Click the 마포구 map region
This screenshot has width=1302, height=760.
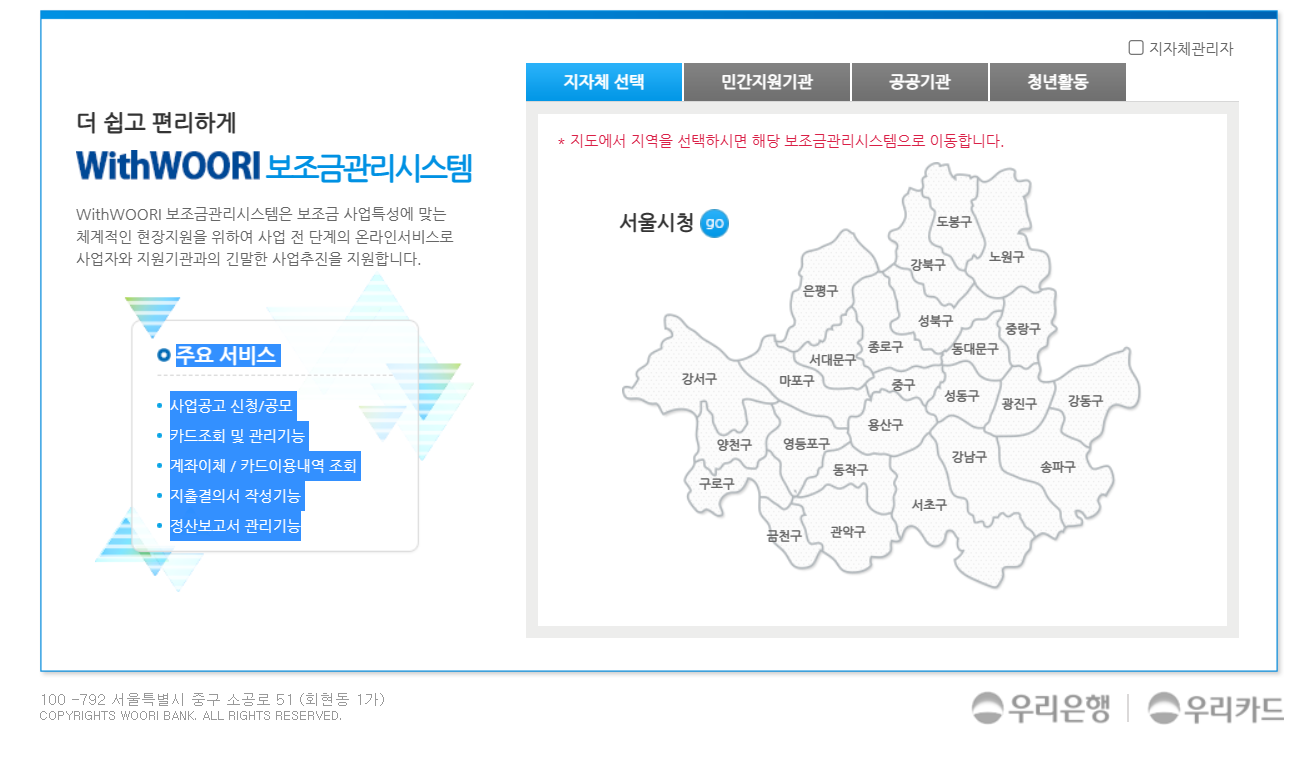pos(795,380)
